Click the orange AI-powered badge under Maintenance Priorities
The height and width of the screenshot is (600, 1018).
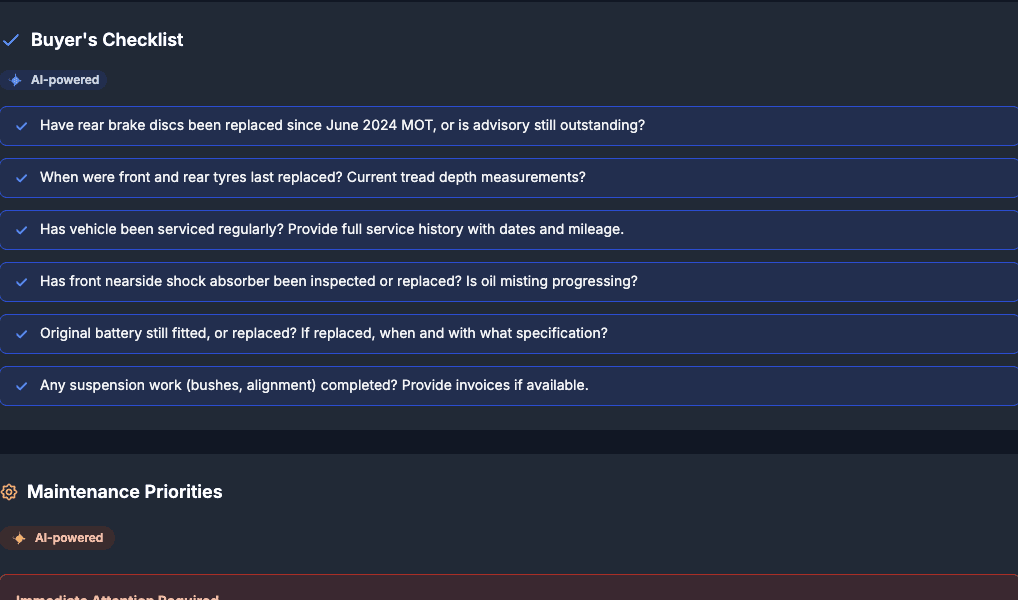pos(58,537)
